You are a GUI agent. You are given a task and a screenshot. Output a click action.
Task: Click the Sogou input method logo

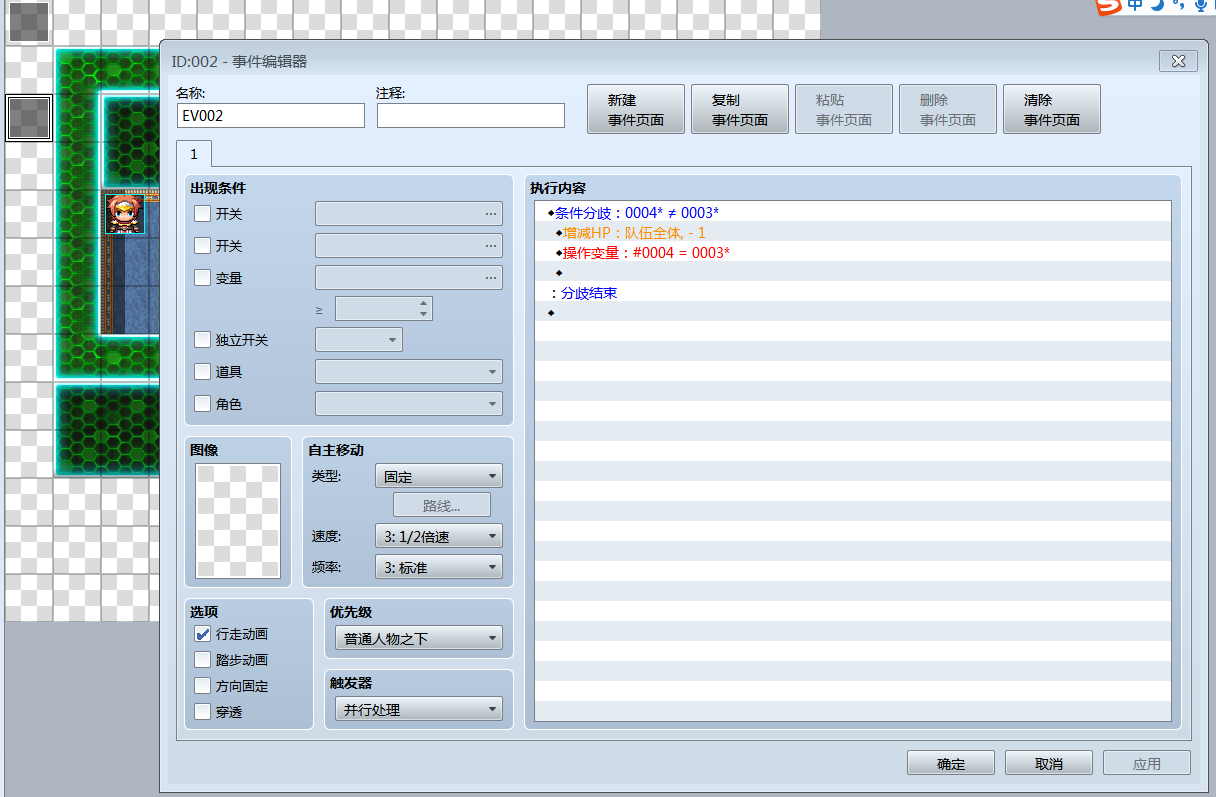point(1109,6)
